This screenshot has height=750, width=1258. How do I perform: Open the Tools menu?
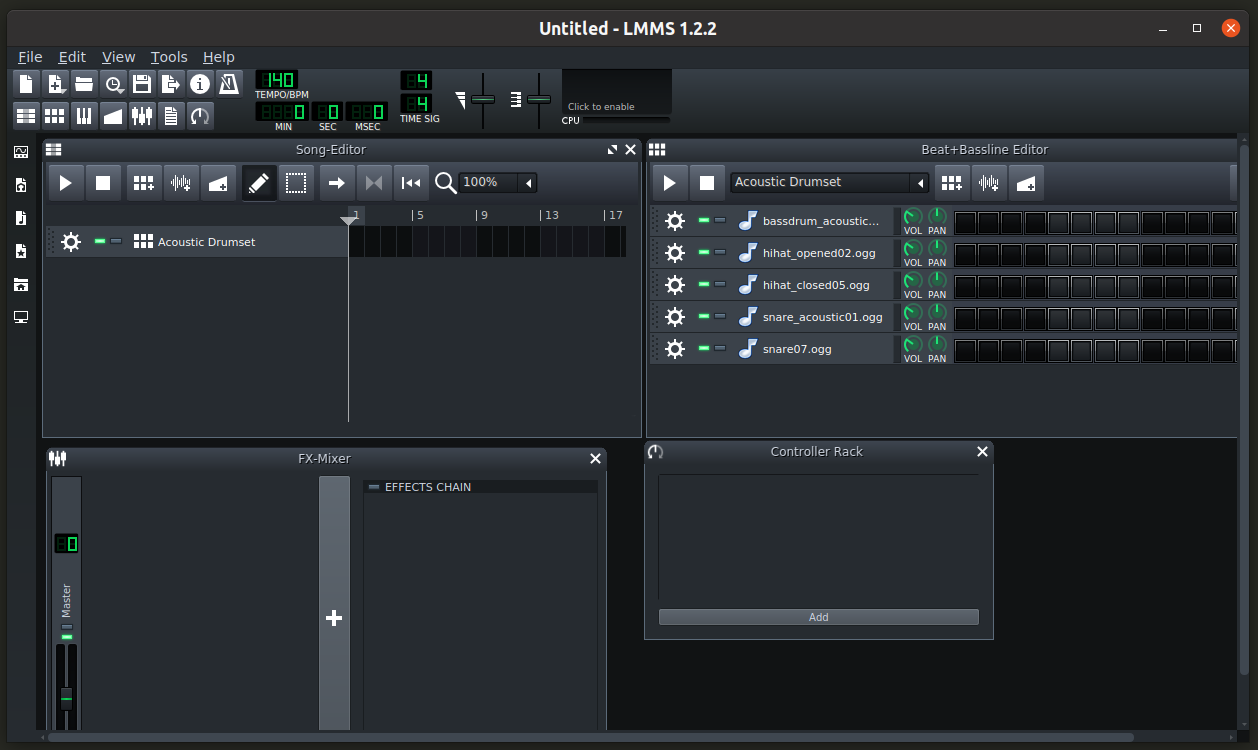click(x=169, y=57)
